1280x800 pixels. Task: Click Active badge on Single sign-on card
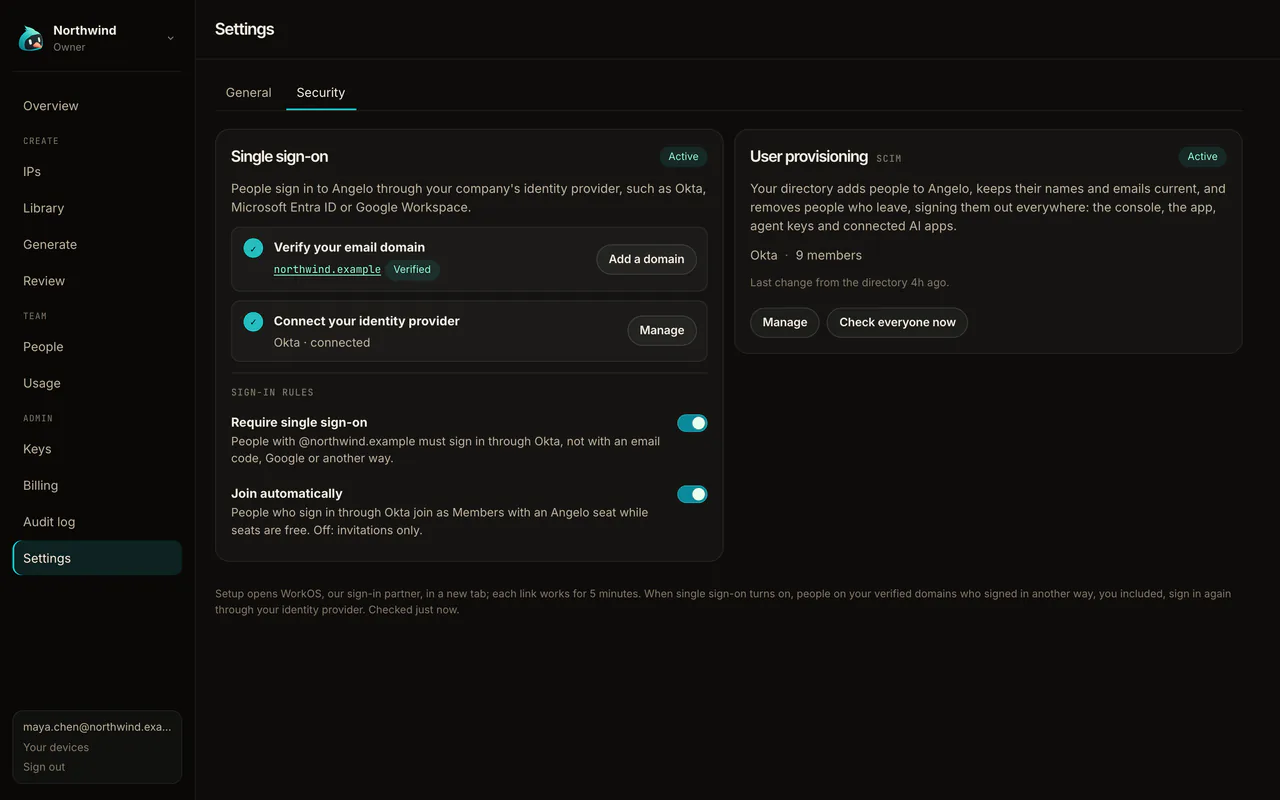point(684,156)
